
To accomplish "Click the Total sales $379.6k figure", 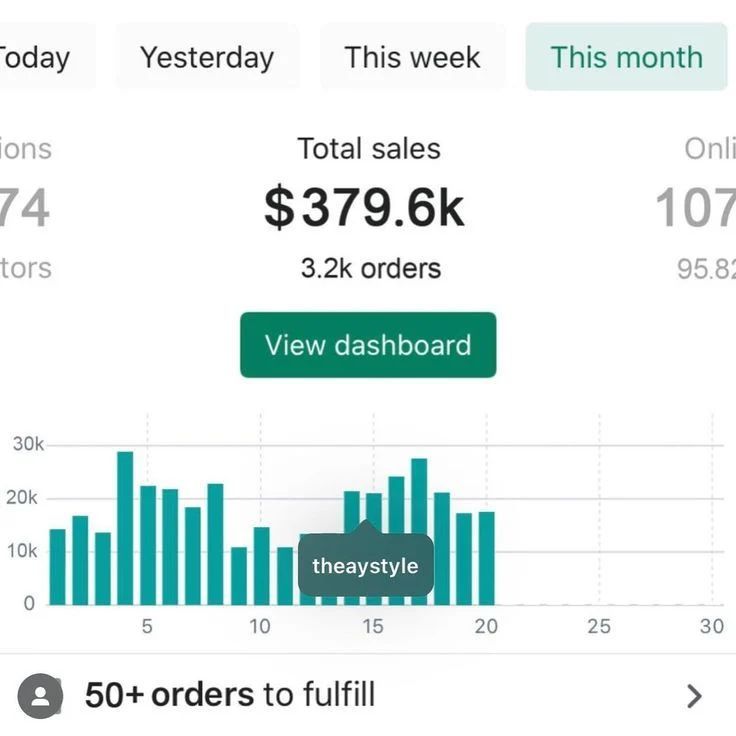I will [x=365, y=208].
